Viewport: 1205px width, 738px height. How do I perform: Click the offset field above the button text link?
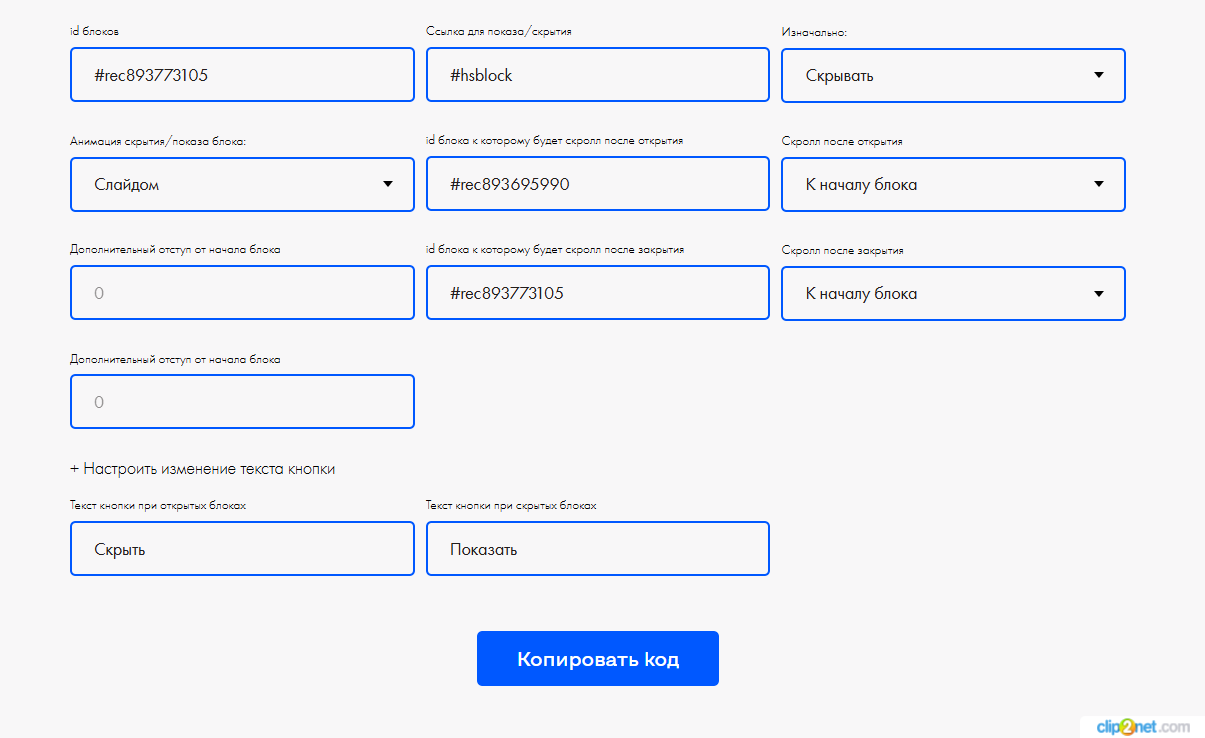[x=242, y=402]
